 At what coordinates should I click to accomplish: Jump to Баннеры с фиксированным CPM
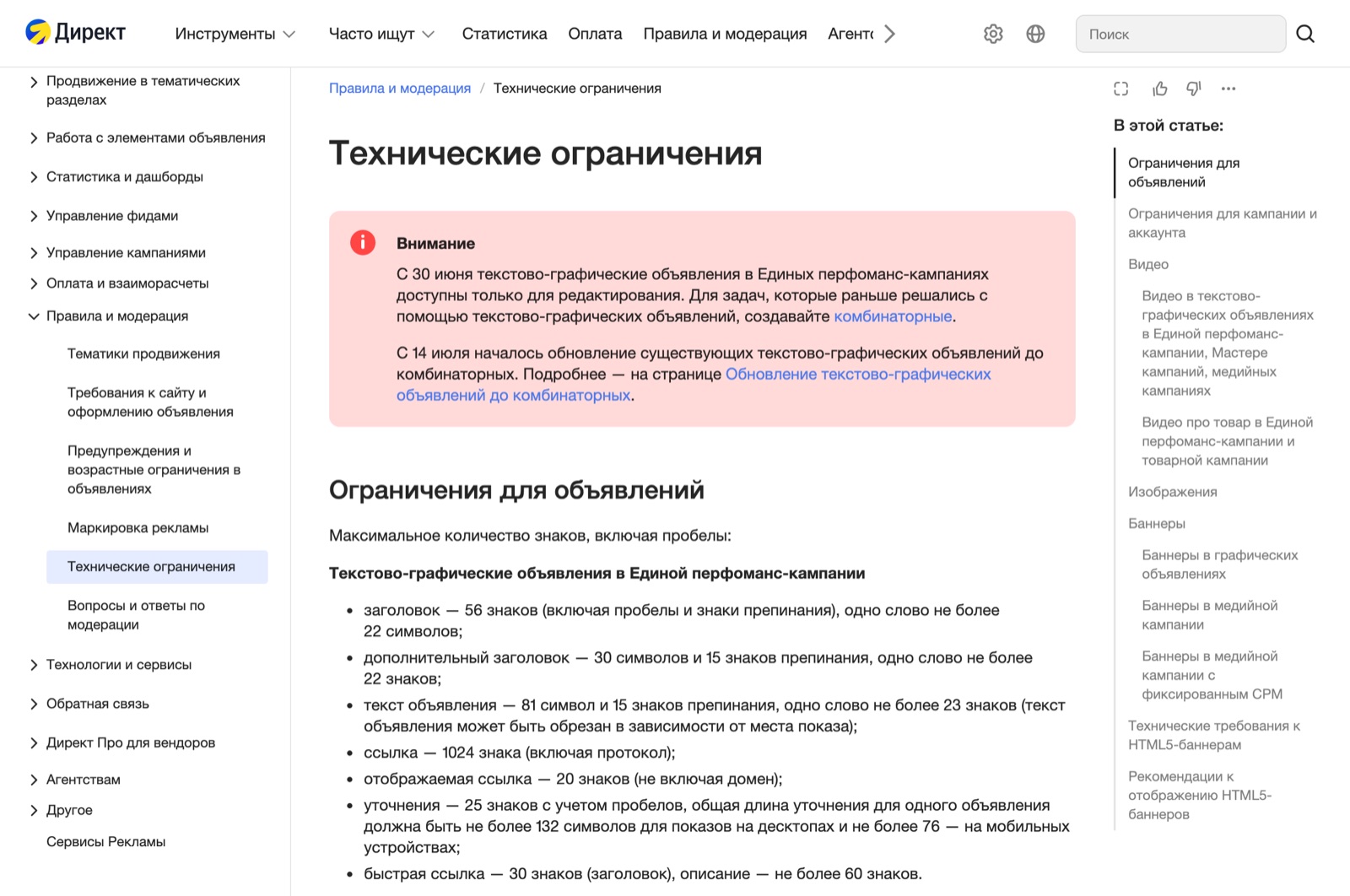click(x=1212, y=675)
